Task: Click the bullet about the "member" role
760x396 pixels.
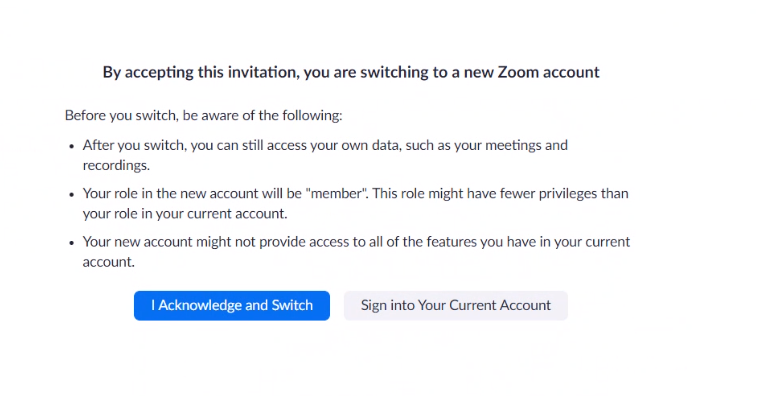Action: (355, 204)
